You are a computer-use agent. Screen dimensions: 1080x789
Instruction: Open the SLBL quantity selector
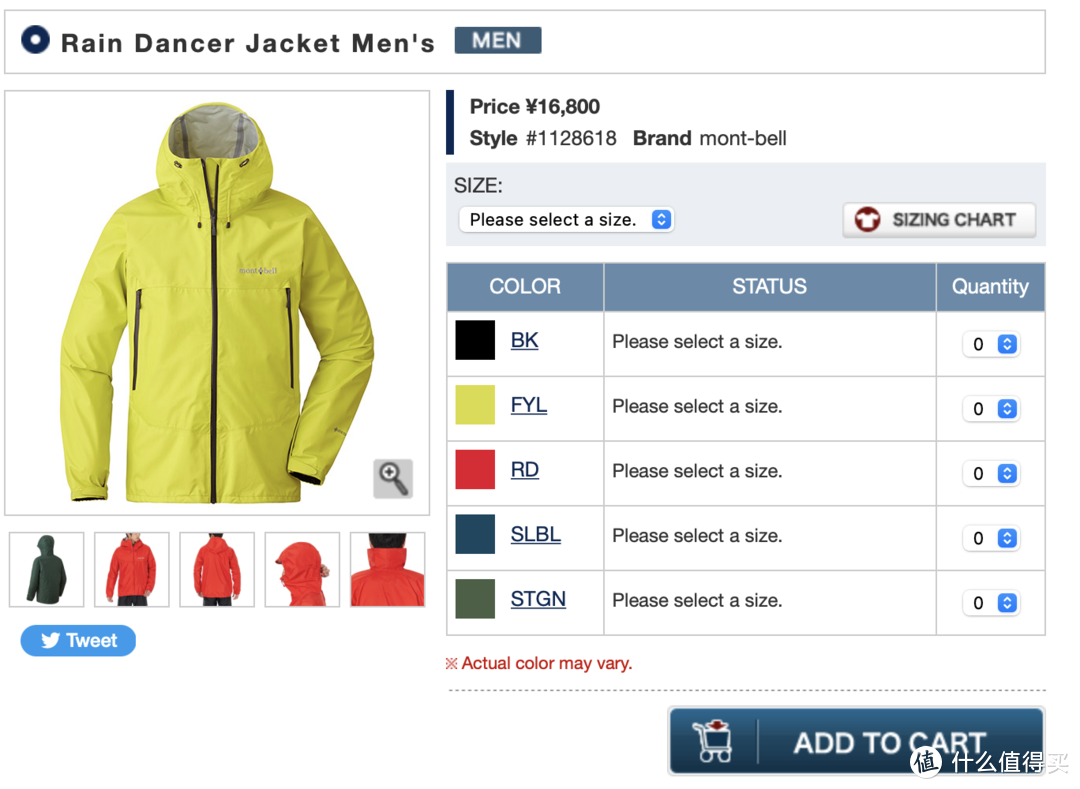pos(990,538)
